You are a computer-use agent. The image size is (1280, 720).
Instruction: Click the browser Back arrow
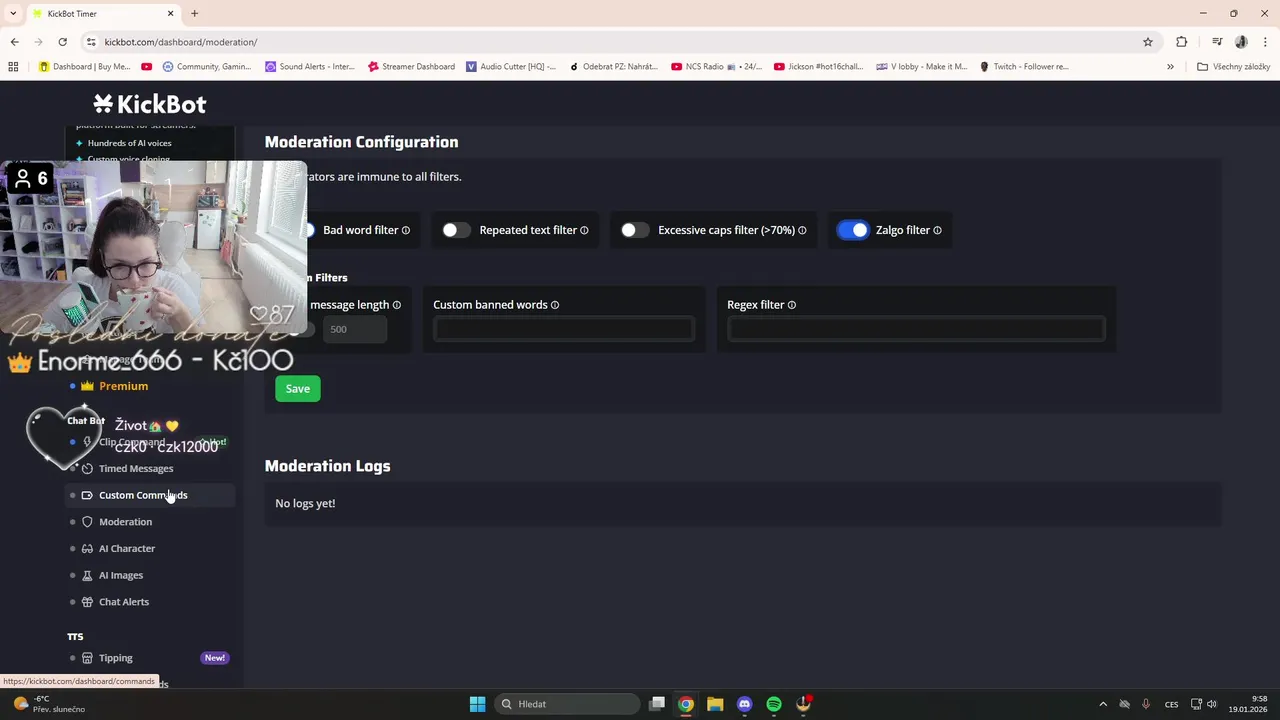coord(14,42)
